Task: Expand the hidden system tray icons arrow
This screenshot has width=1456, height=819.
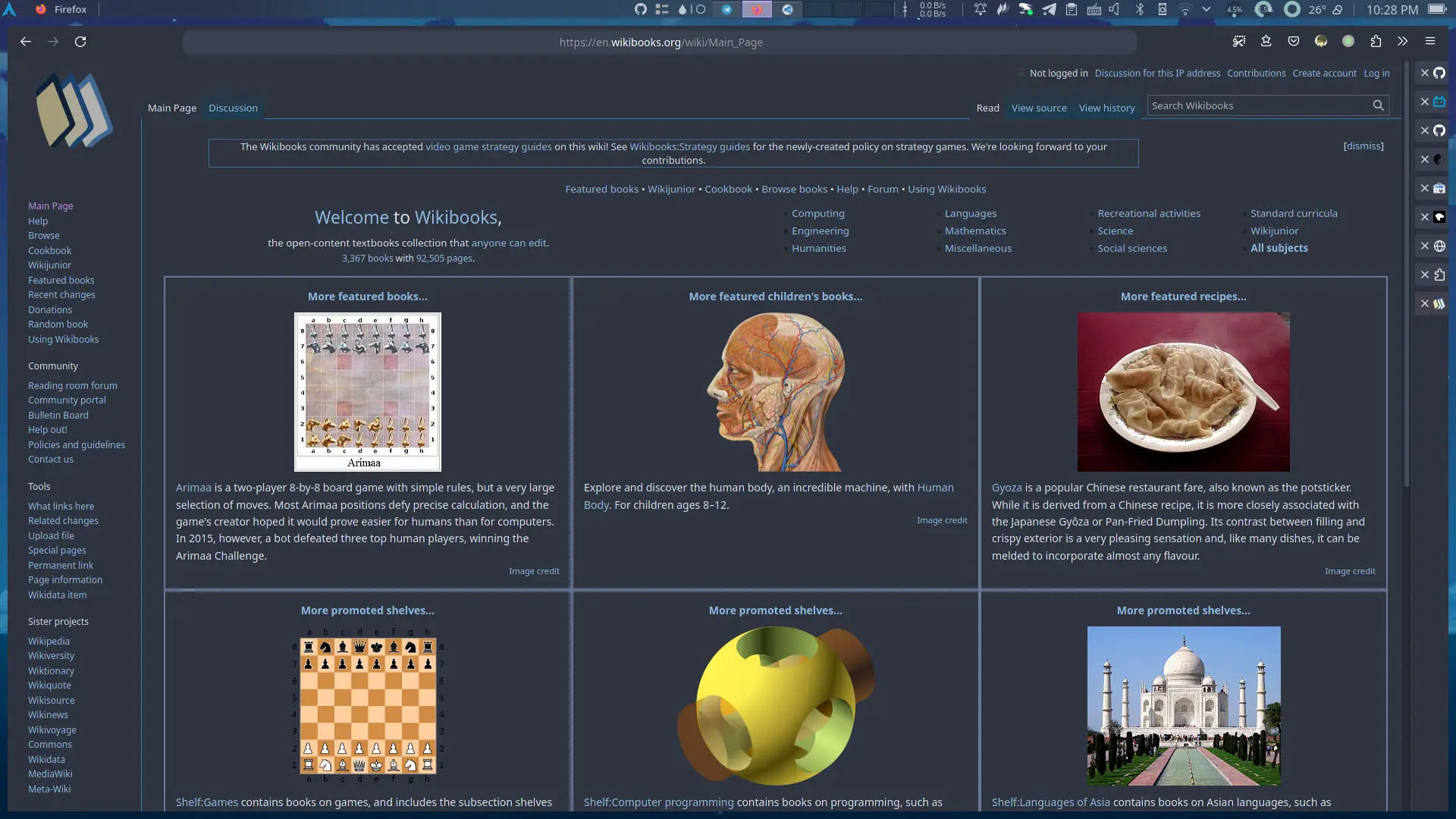Action: [1207, 10]
